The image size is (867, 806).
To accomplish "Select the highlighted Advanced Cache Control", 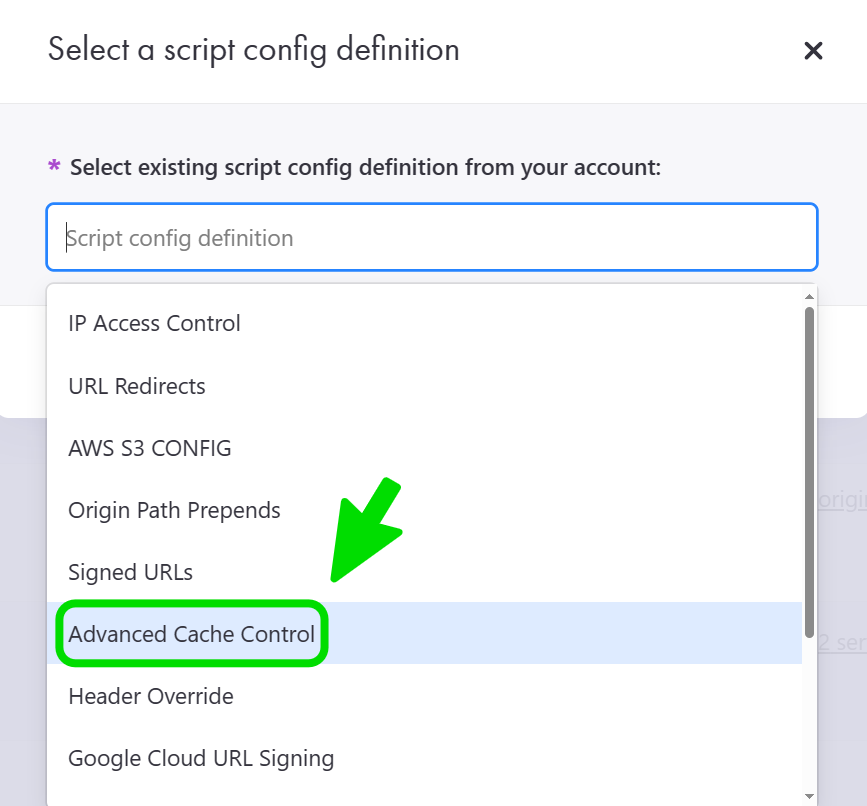I will [191, 634].
